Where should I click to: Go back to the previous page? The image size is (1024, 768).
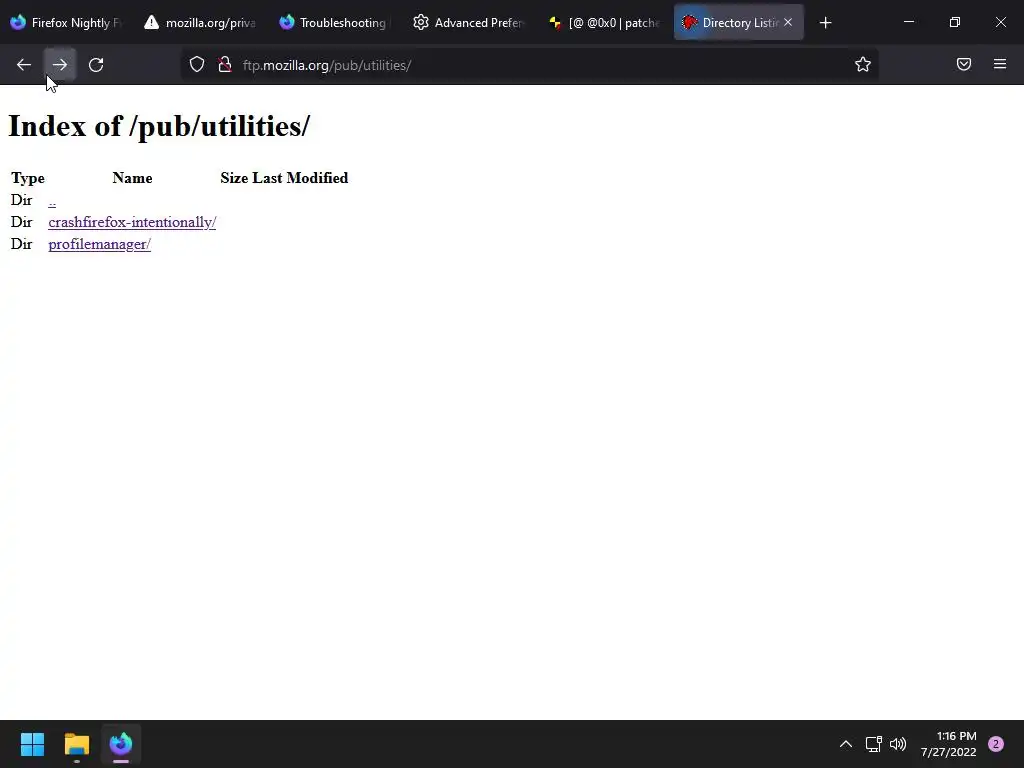point(24,65)
